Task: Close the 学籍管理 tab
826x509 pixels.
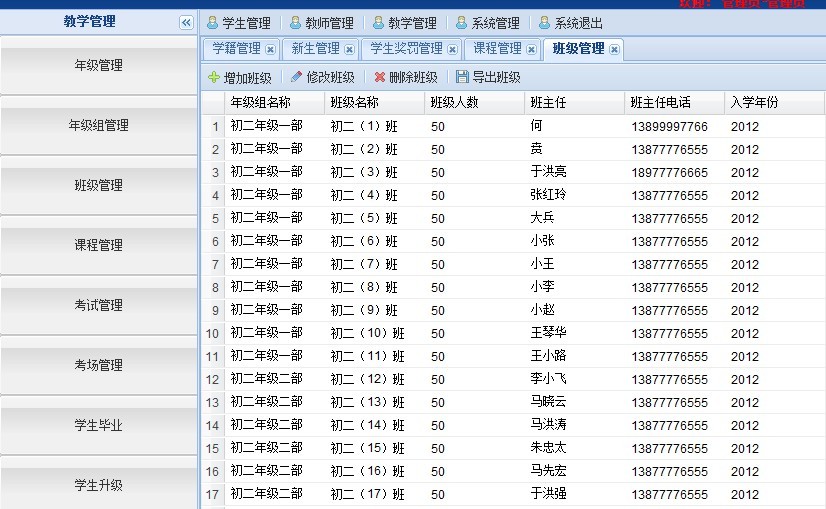Action: tap(270, 50)
